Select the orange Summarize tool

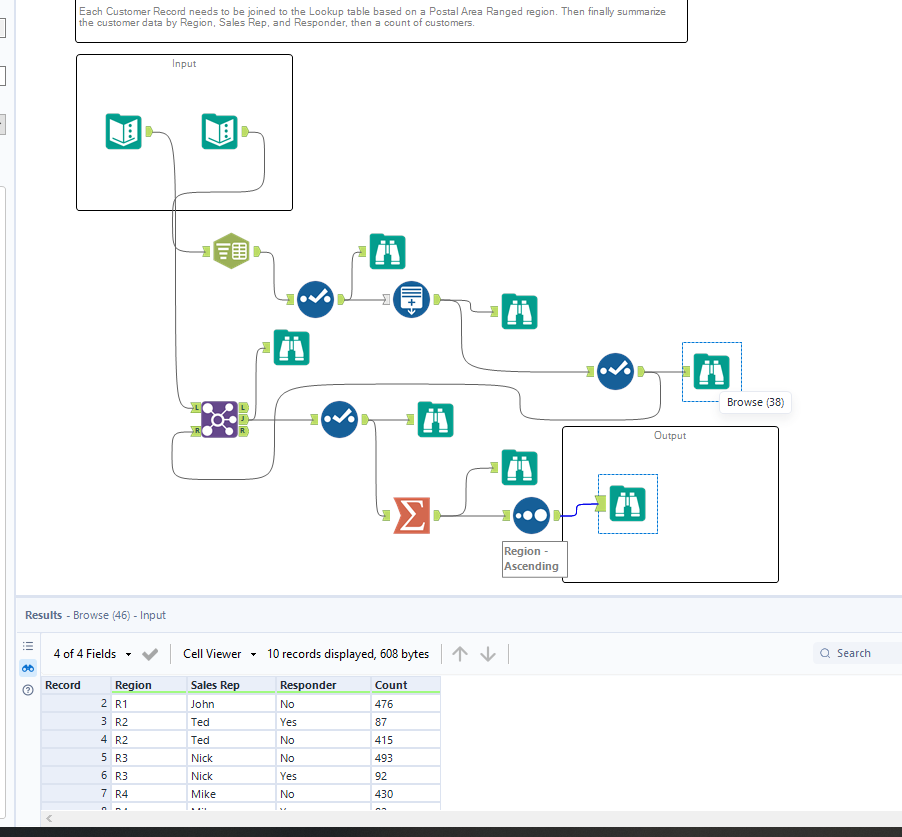pyautogui.click(x=411, y=515)
